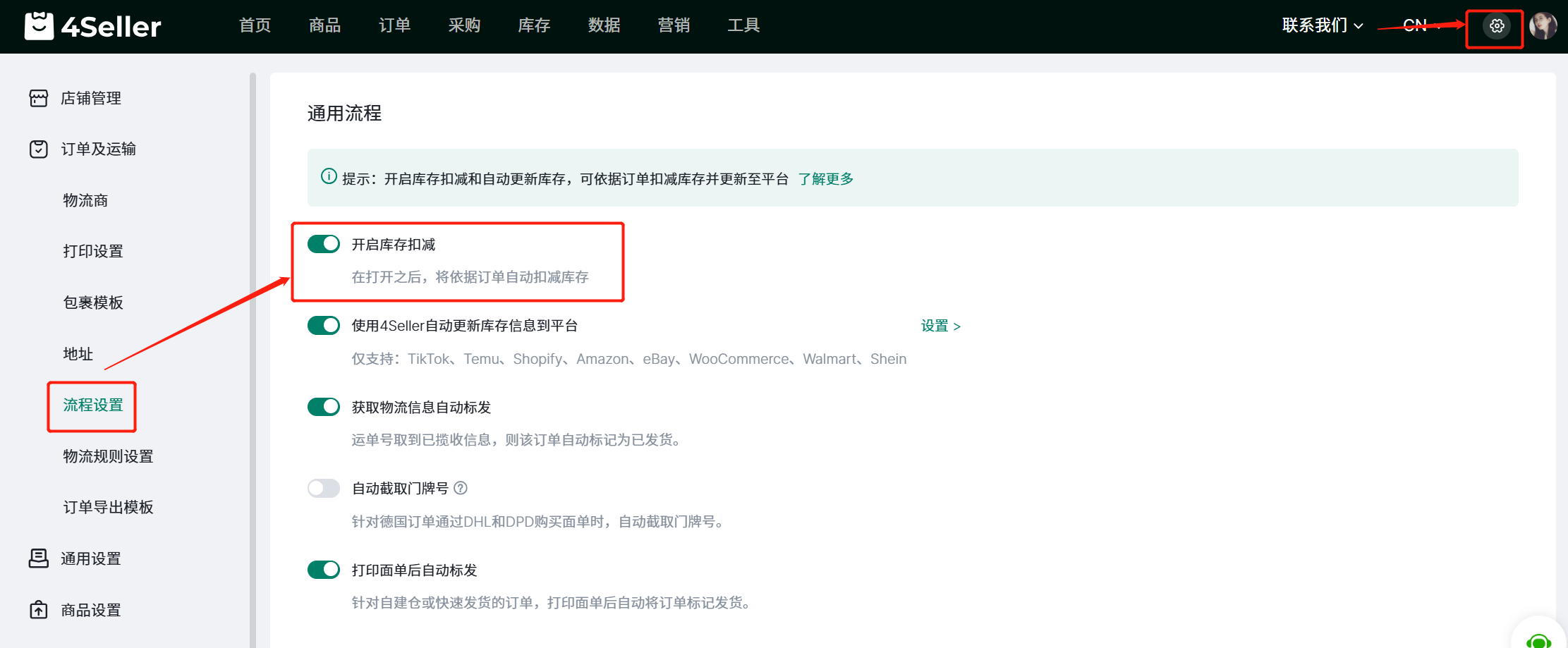The image size is (1568, 648).
Task: Enable the 自动截取门牌号 toggle
Action: coord(324,488)
